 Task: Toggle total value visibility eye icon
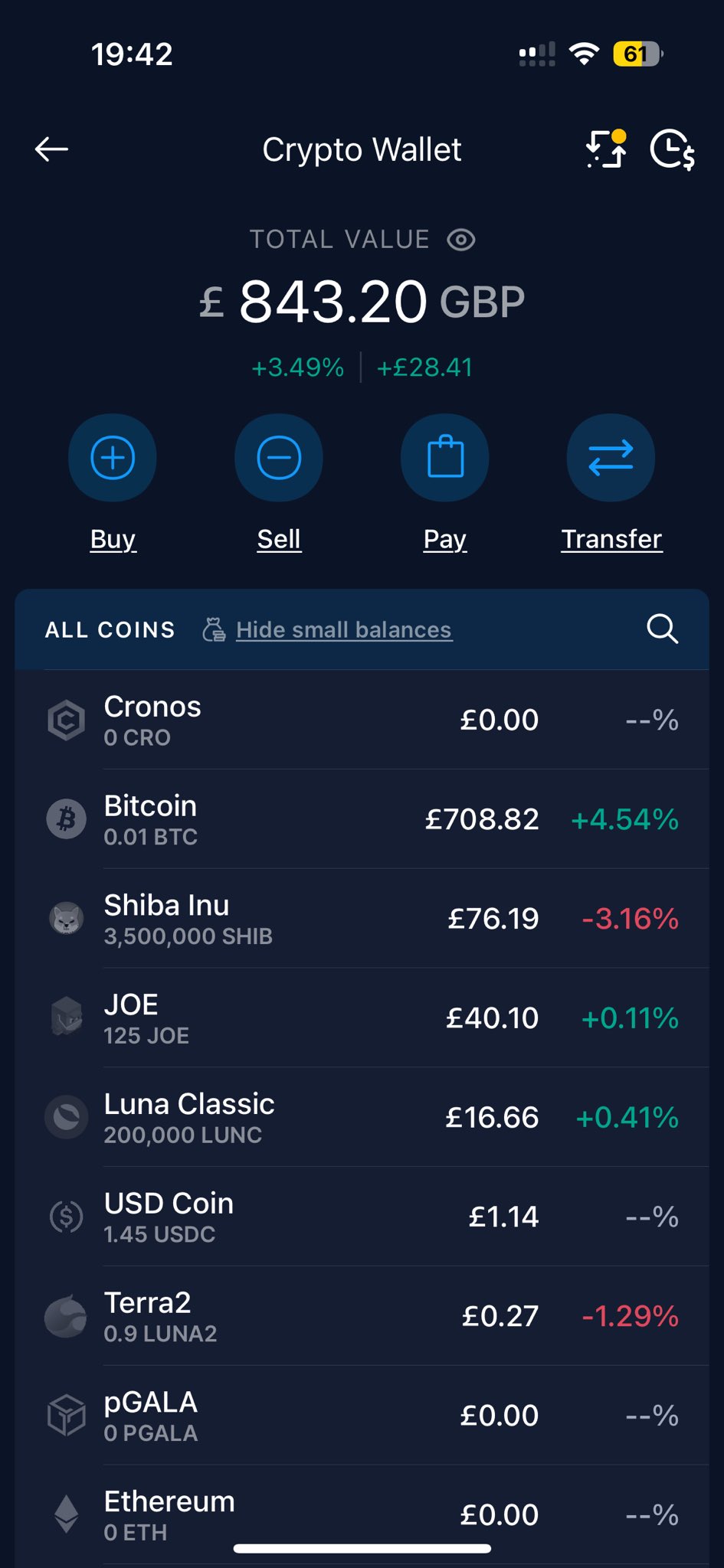coord(461,240)
